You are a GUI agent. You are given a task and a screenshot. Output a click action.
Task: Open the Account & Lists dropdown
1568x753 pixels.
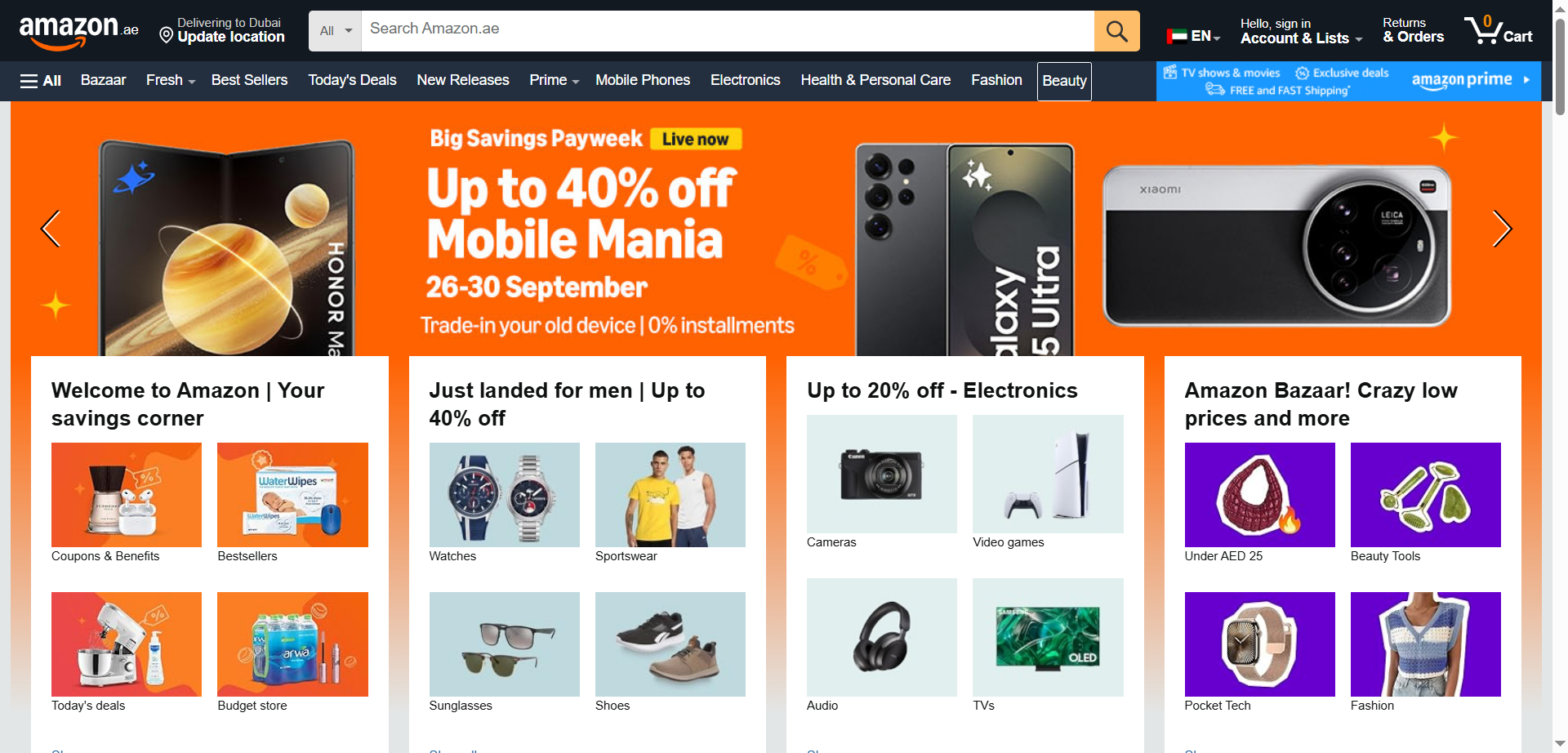[1300, 31]
